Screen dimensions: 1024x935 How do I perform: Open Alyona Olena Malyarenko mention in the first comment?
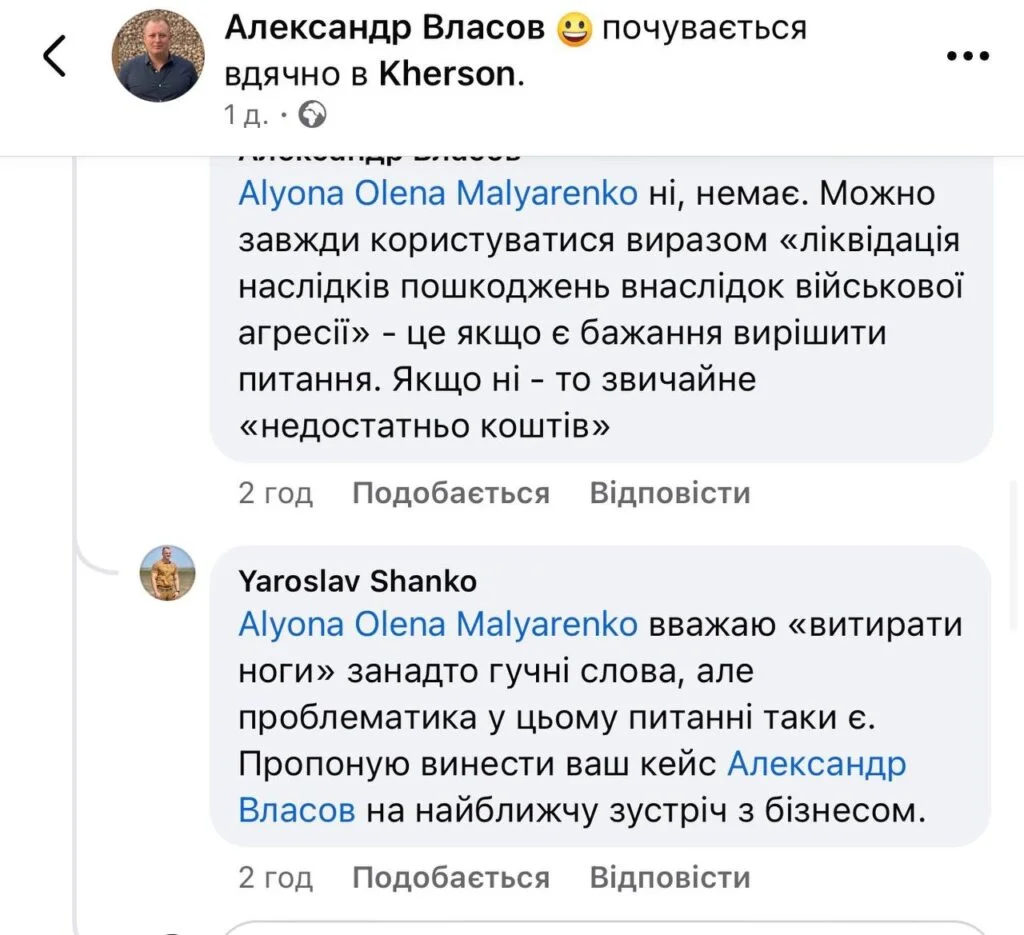[x=438, y=193]
